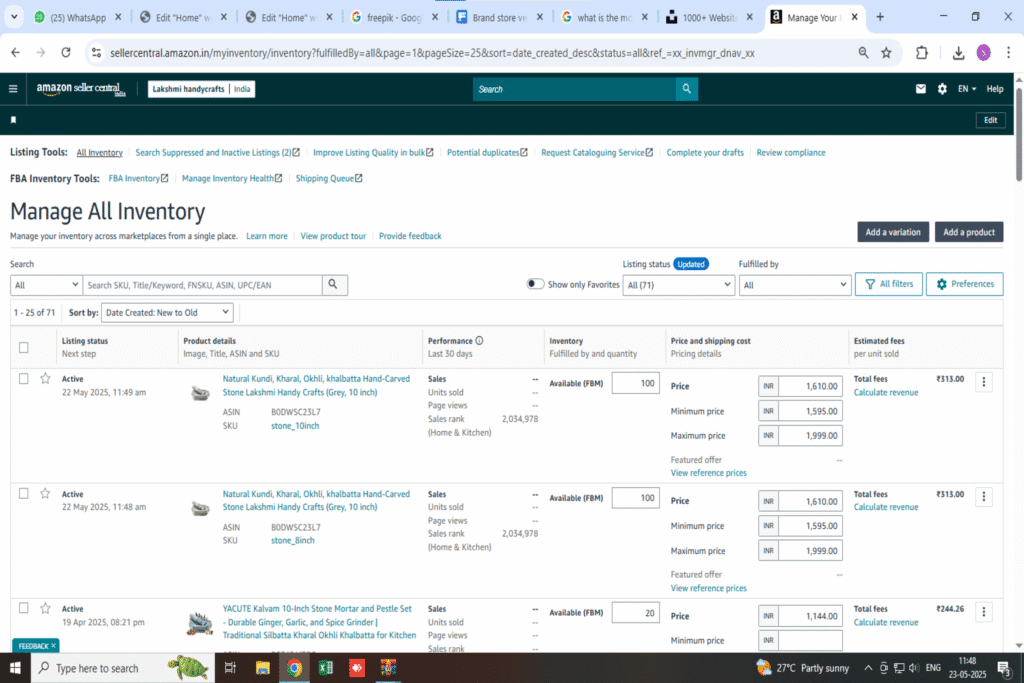Image resolution: width=1024 pixels, height=683 pixels.
Task: Open the stone_8inch SKU link
Action: coord(293,541)
